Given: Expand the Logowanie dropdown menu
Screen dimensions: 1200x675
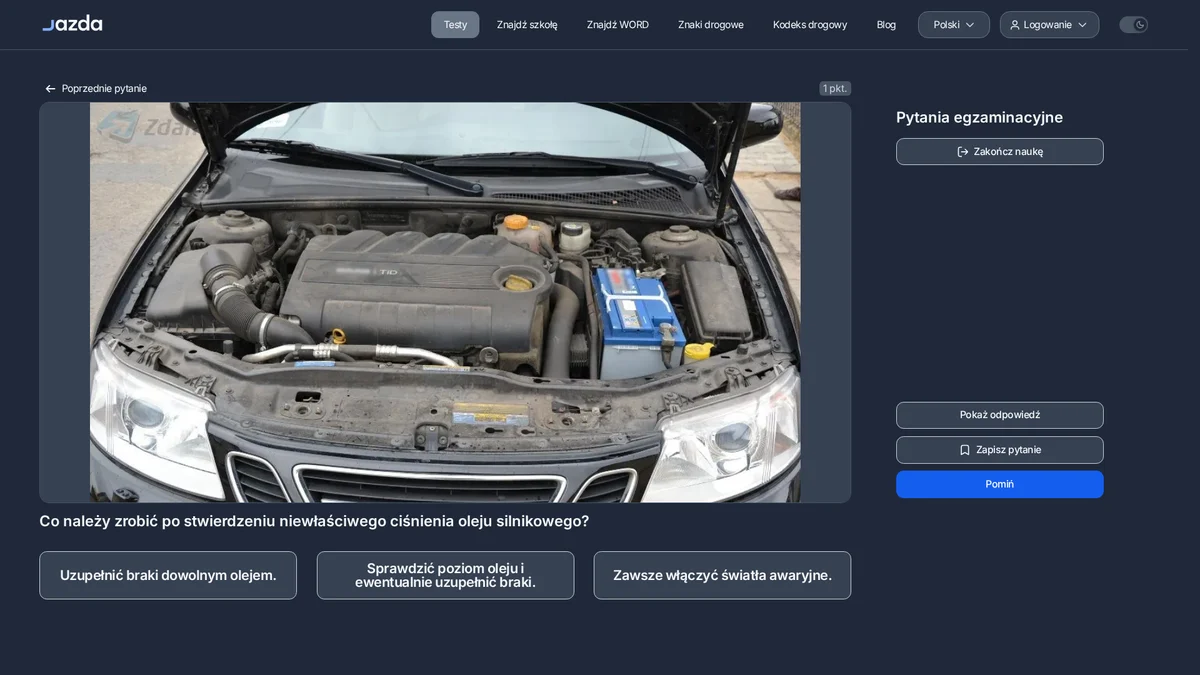Looking at the screenshot, I should [1049, 25].
